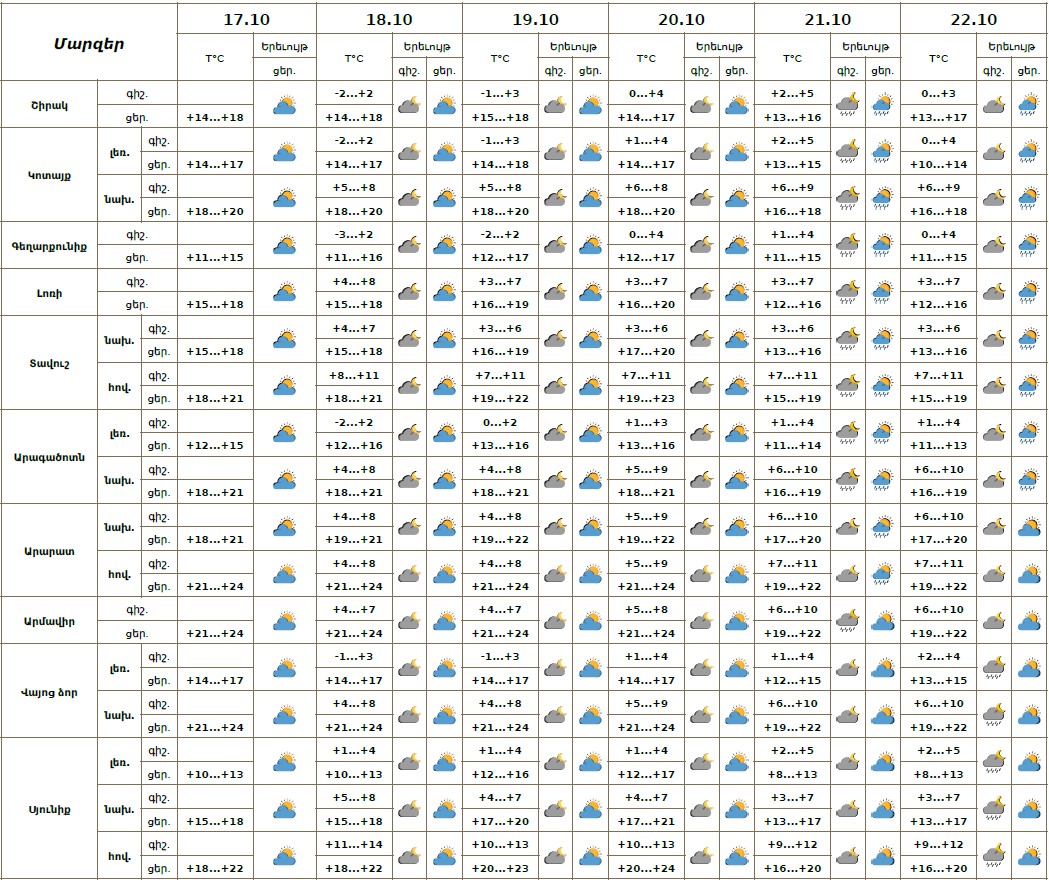Click Շիրակ daytime weather icon for 17.10
This screenshot has width=1049, height=882.
[x=285, y=104]
